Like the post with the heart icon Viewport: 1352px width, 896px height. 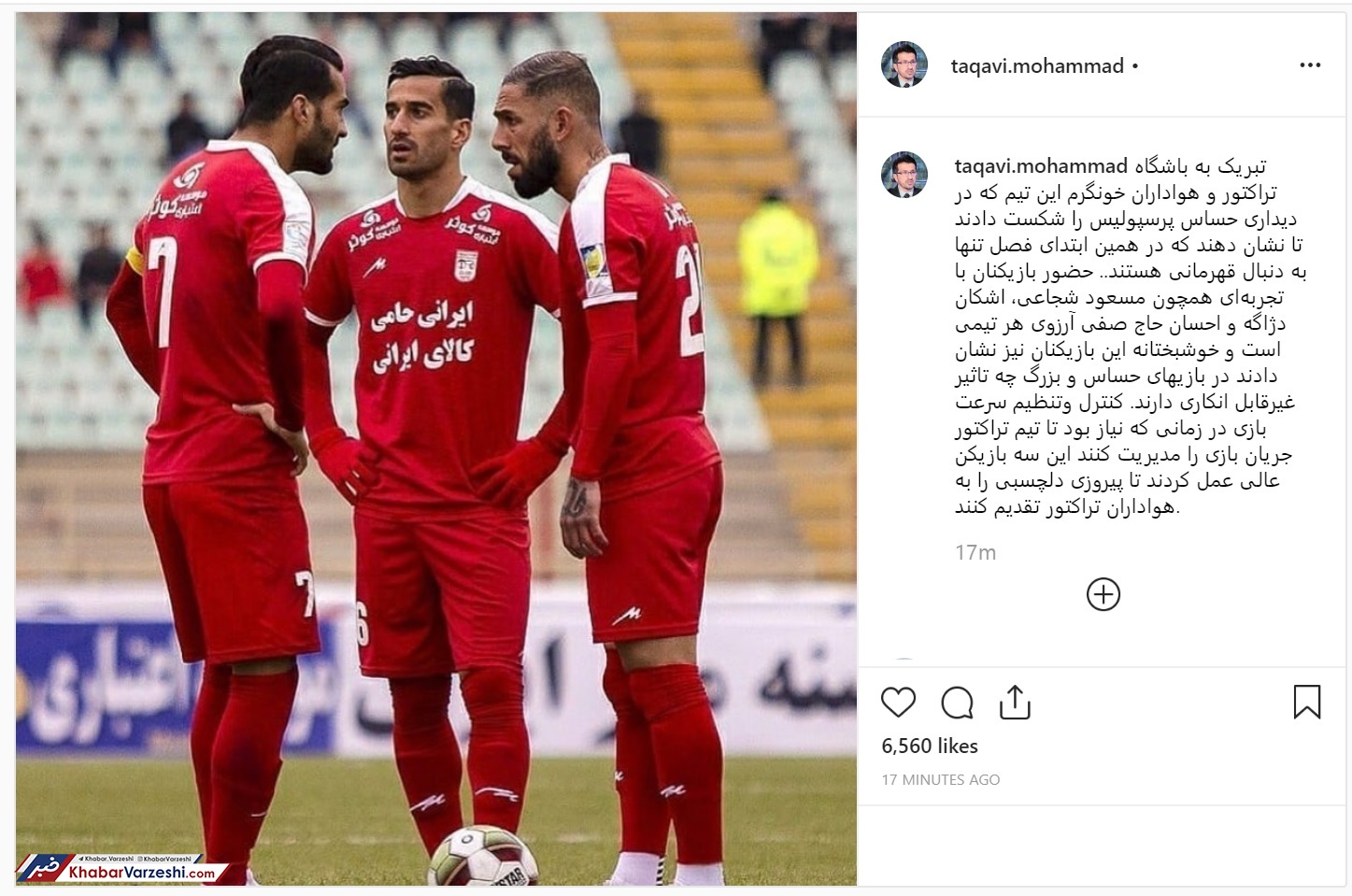898,703
